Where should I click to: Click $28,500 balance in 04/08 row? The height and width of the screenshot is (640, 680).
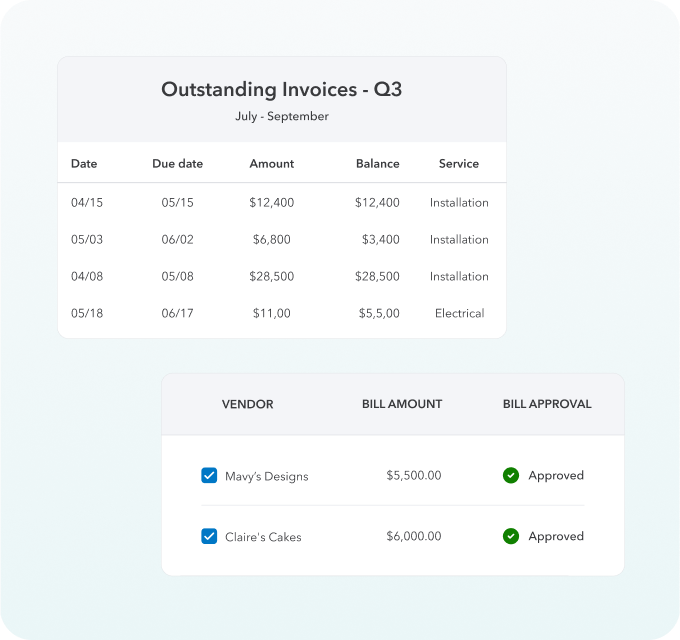377,276
